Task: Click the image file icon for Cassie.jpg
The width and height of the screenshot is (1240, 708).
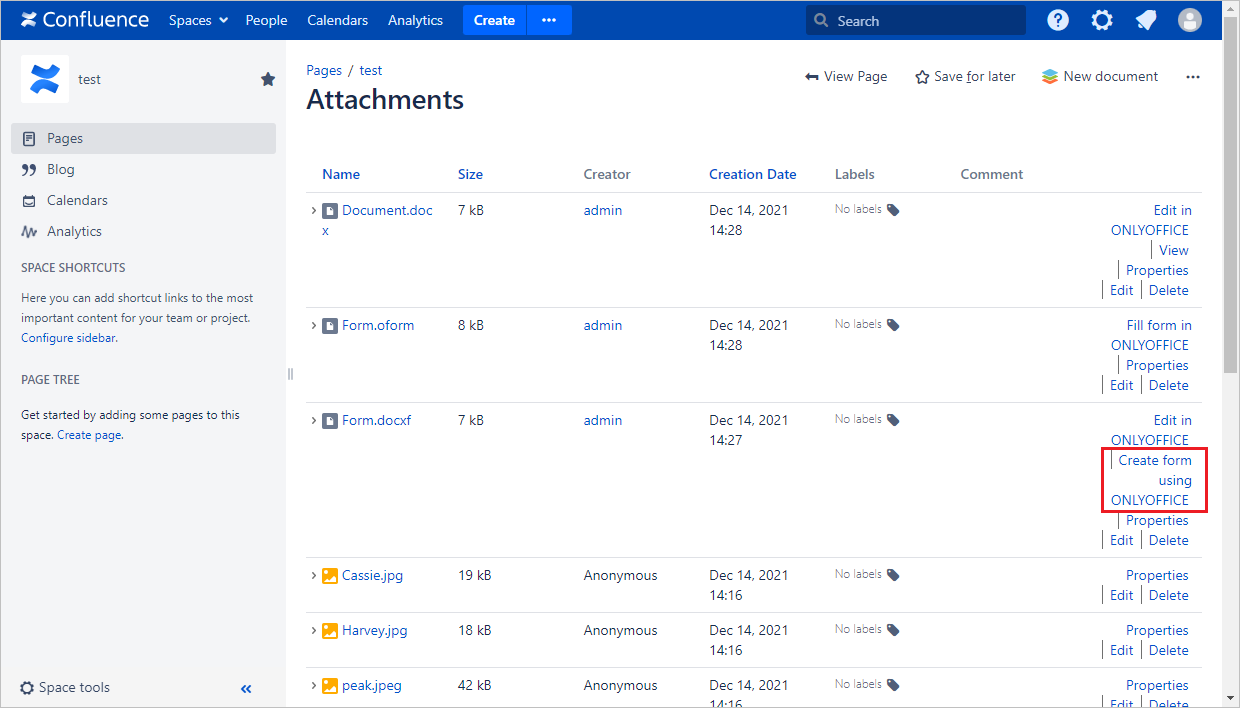Action: [x=329, y=575]
